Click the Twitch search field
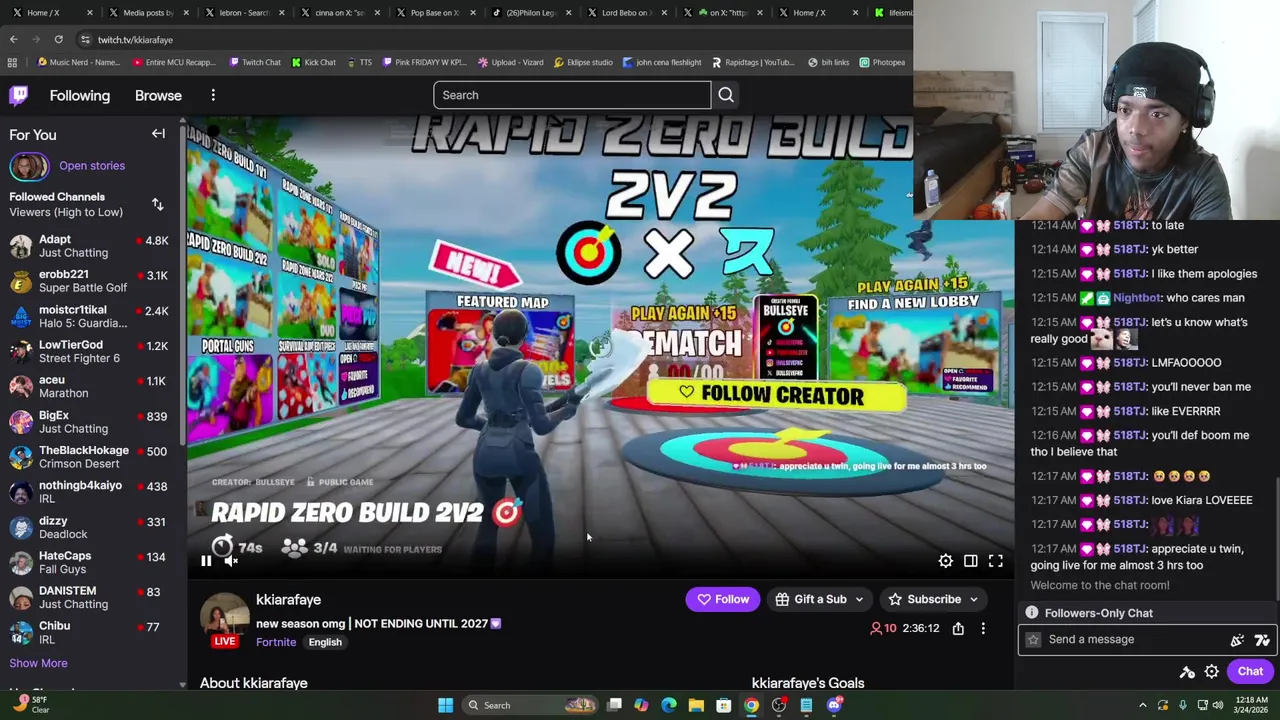The height and width of the screenshot is (720, 1280). click(x=572, y=95)
